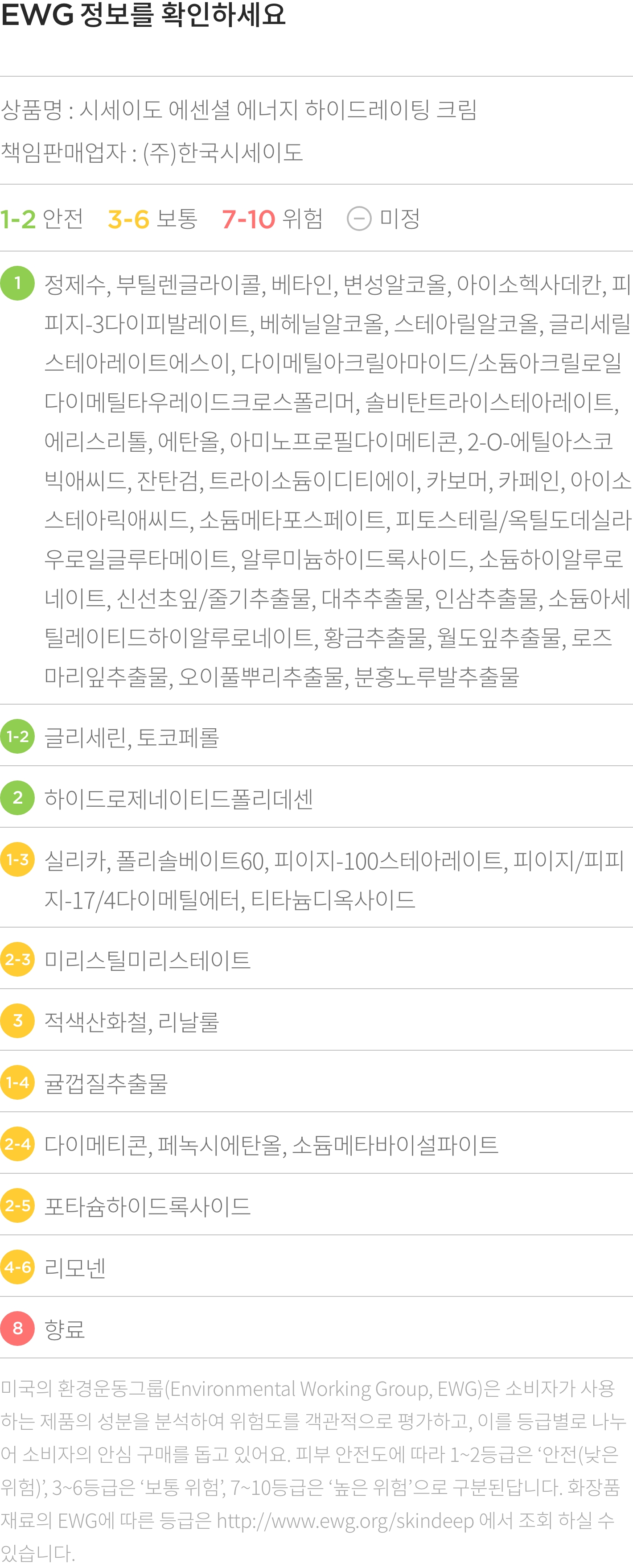Image resolution: width=633 pixels, height=1568 pixels.
Task: Click the gray 미정 circle icon
Action: [x=359, y=219]
